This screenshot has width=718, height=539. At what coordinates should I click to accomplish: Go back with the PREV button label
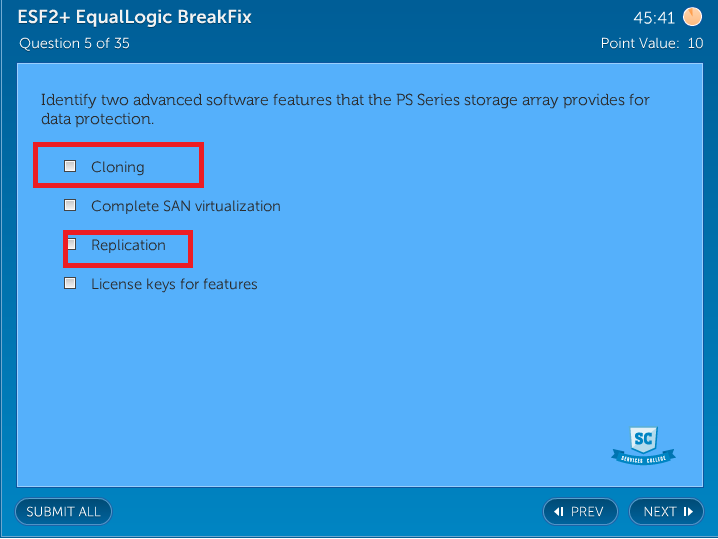[x=587, y=512]
